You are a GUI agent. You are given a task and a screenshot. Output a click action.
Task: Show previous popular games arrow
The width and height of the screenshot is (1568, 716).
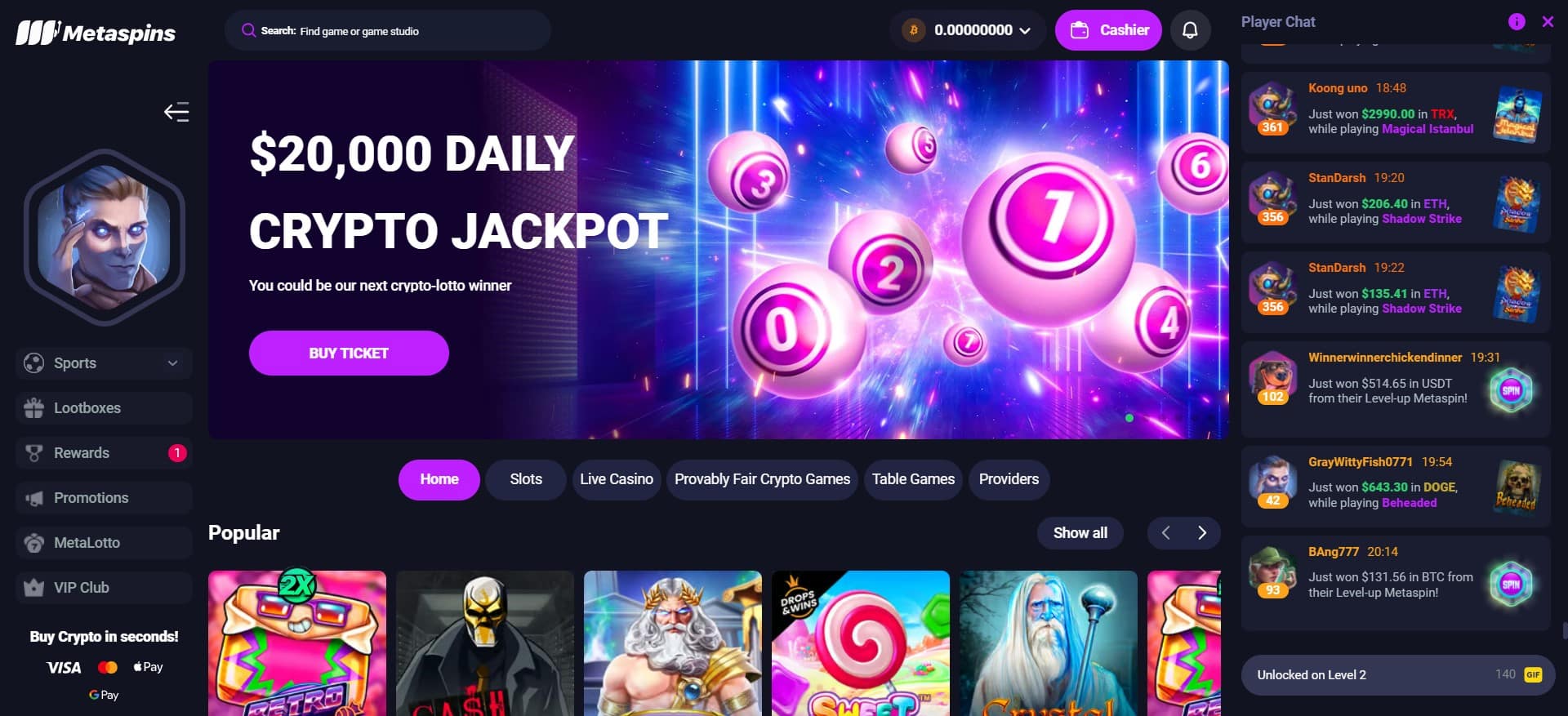click(1165, 533)
